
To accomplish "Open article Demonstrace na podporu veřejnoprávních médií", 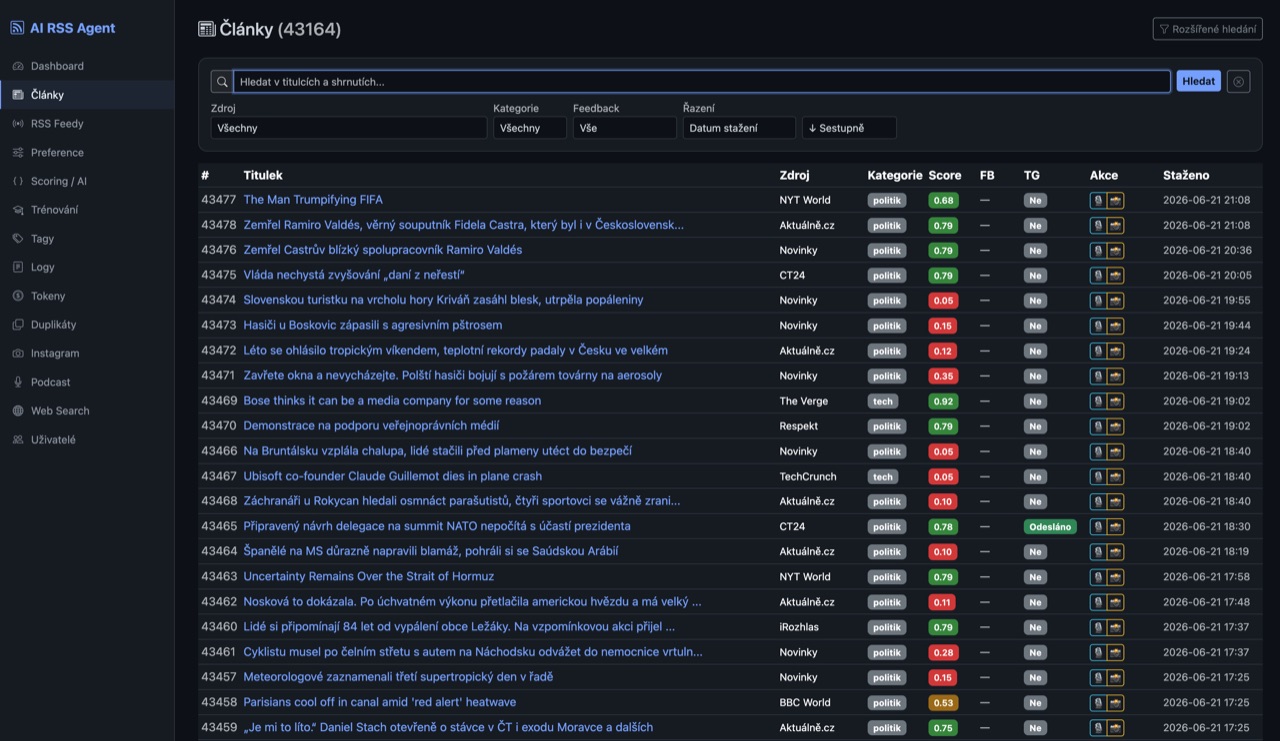I will (x=371, y=426).
